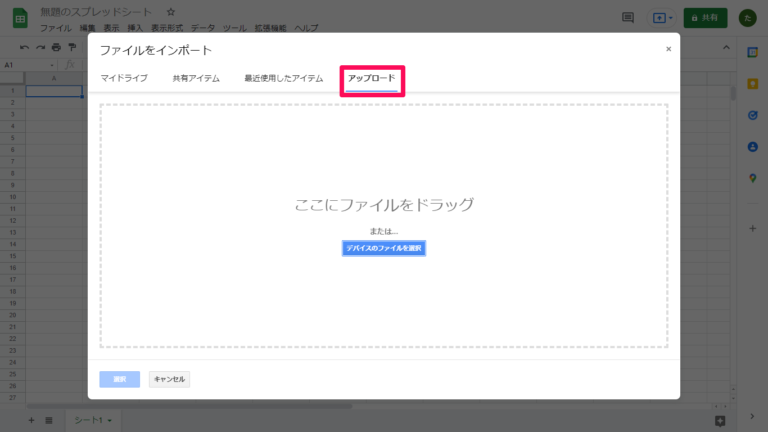
Task: Select the row 5 header
Action: 13,138
